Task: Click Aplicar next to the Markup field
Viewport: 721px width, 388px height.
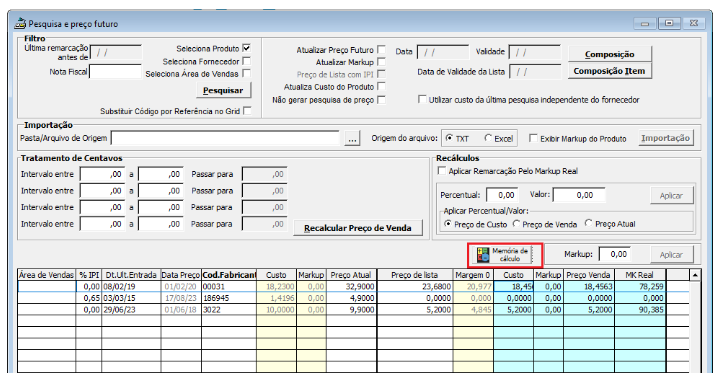Action: point(671,254)
